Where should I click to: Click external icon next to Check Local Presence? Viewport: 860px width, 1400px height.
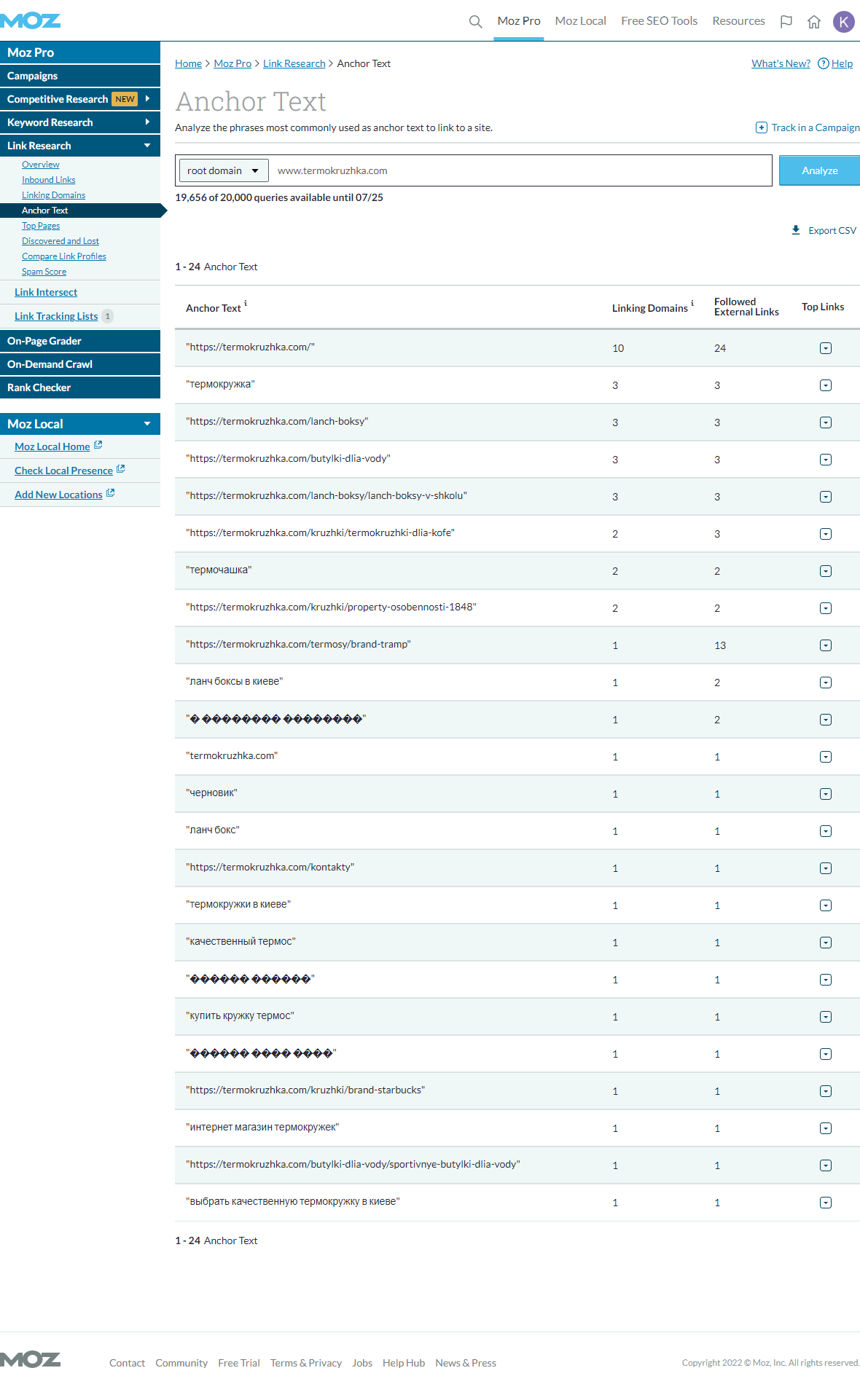point(121,469)
